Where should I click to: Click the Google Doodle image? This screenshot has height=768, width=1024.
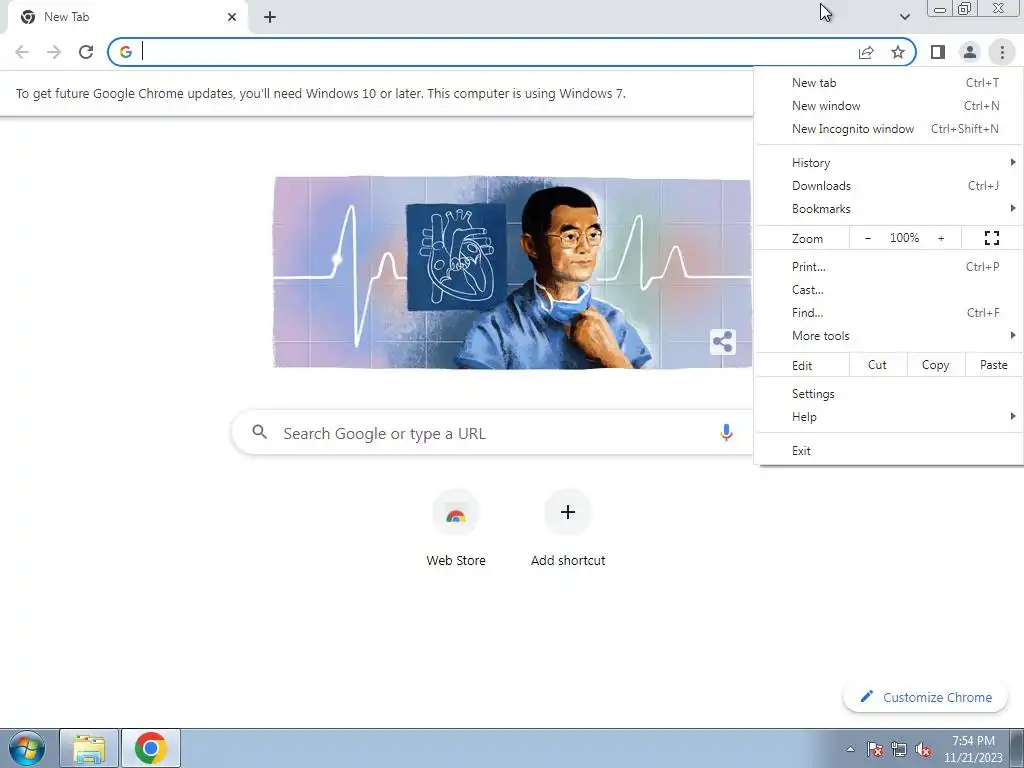click(x=512, y=272)
